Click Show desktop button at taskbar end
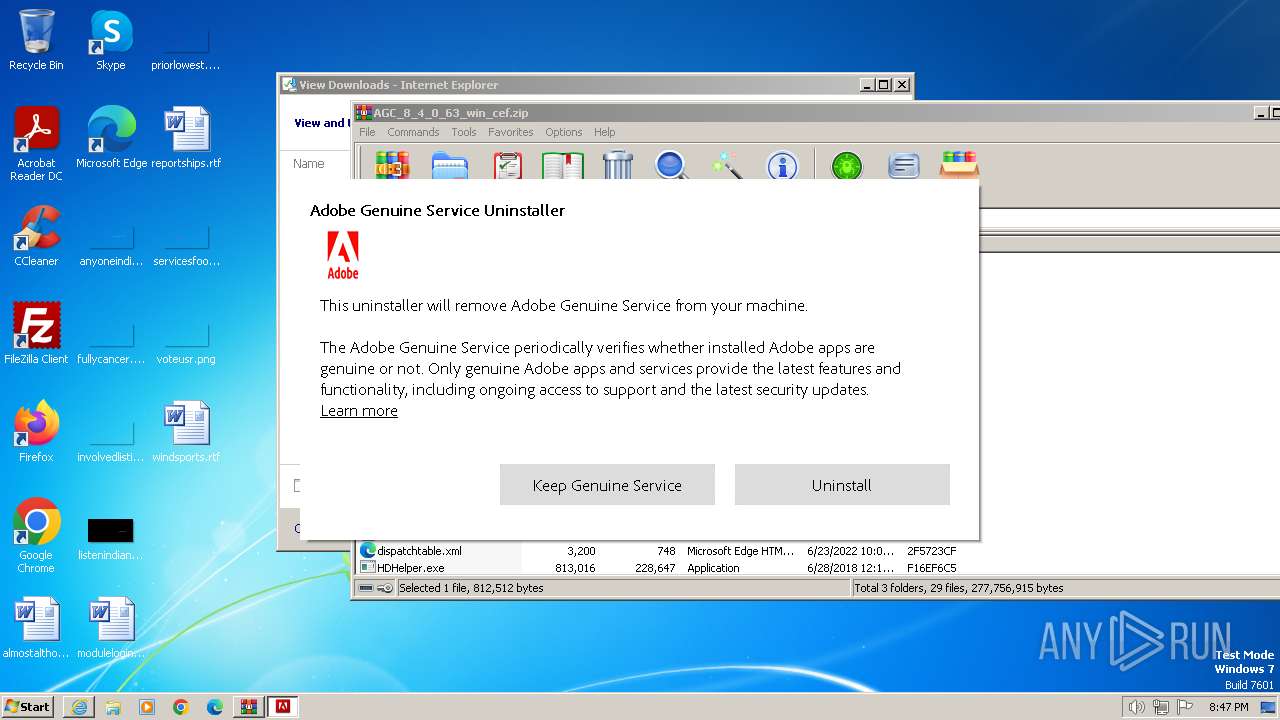 coord(1268,707)
